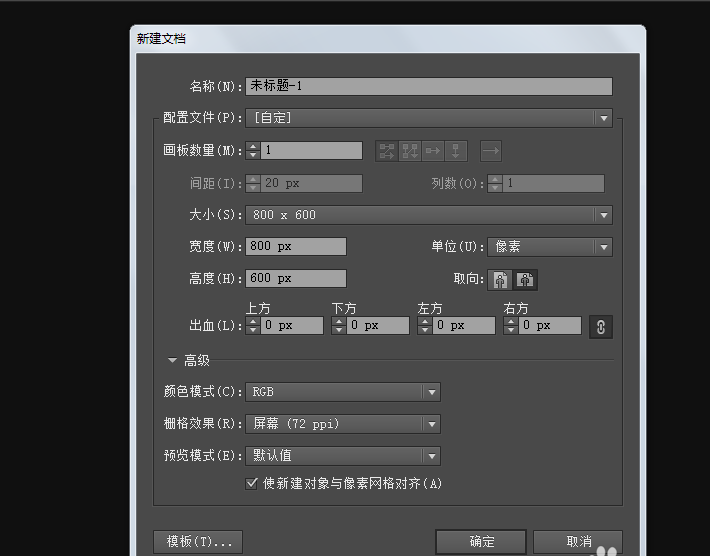Choose arrange by column artboard icon

click(456, 151)
